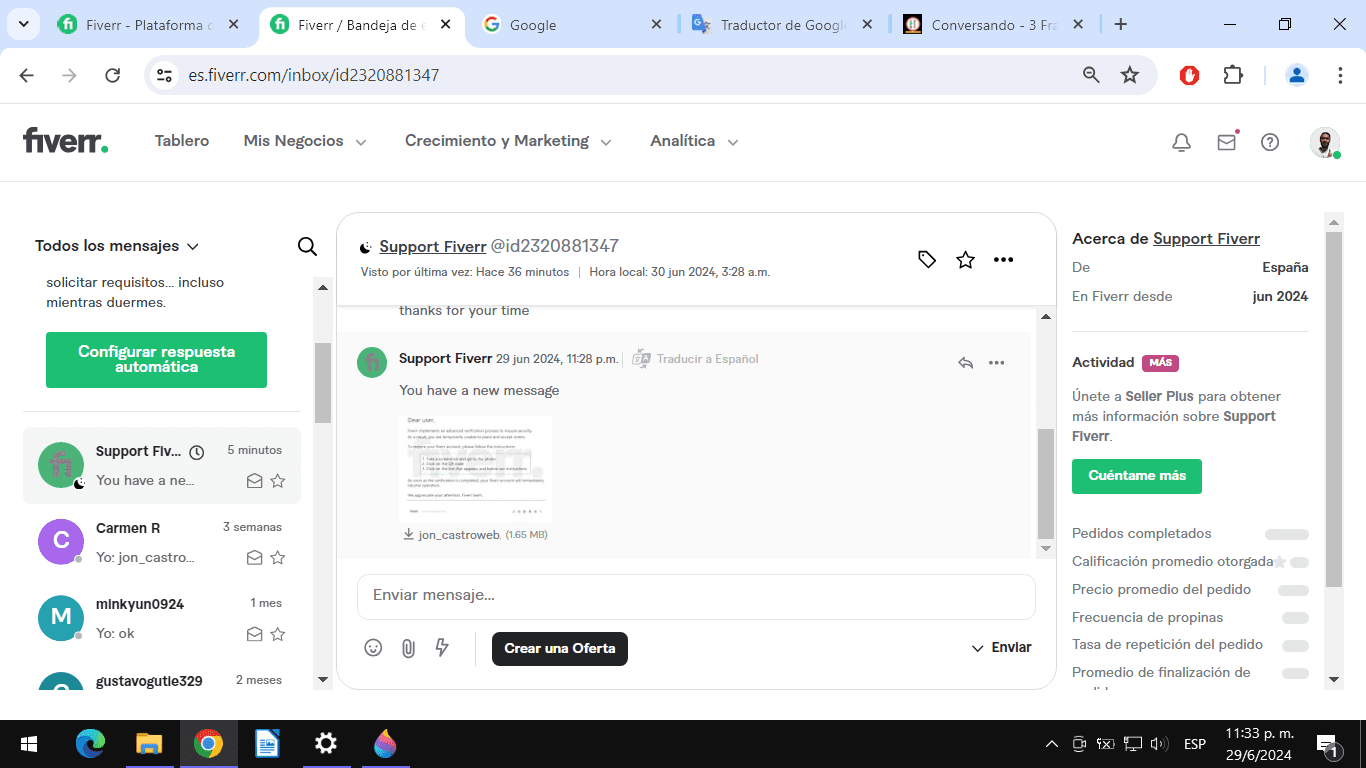
Task: Open Support Fiverr link in Acerca de
Action: tap(1206, 239)
